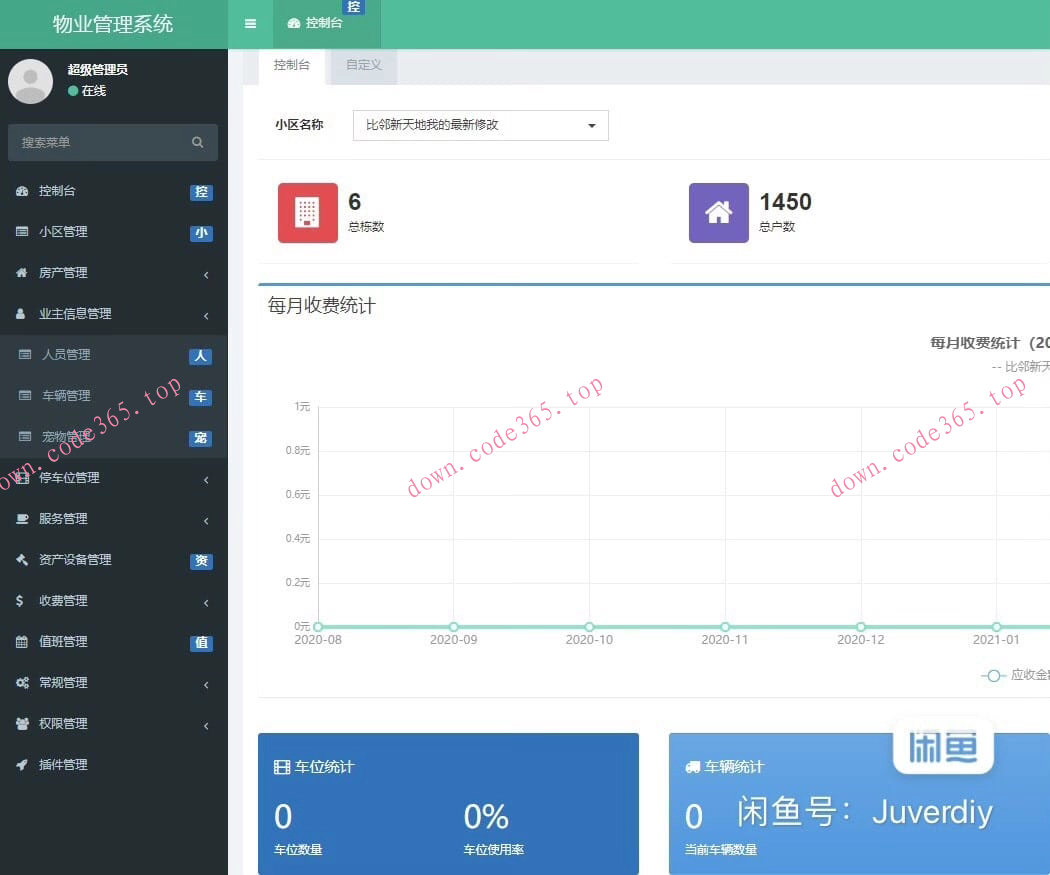Switch to the 控制台 sub-tab
The image size is (1050, 875).
292,66
